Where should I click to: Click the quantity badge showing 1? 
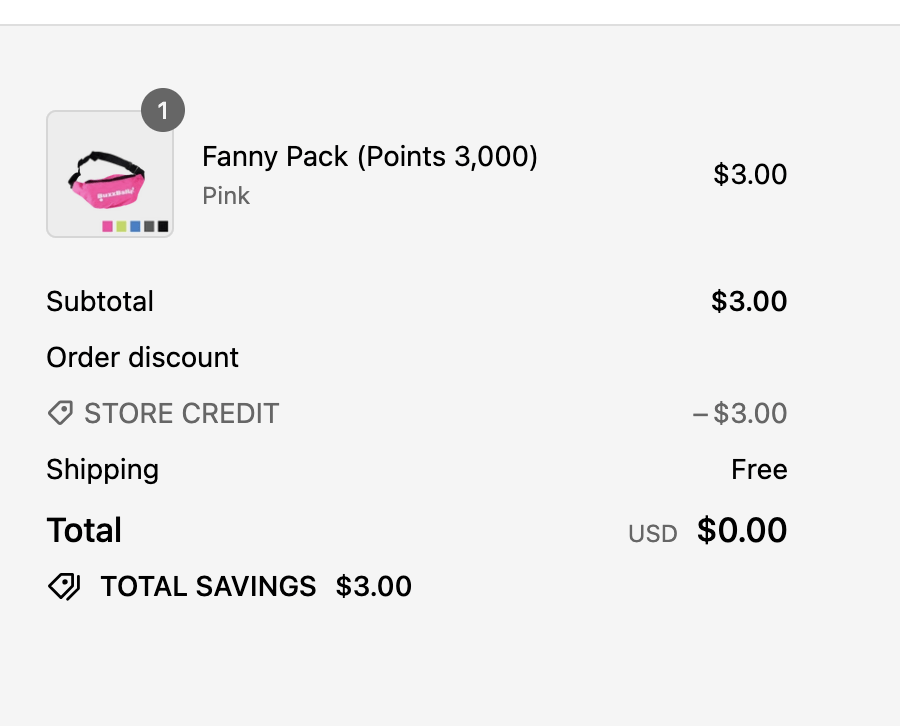[x=163, y=110]
